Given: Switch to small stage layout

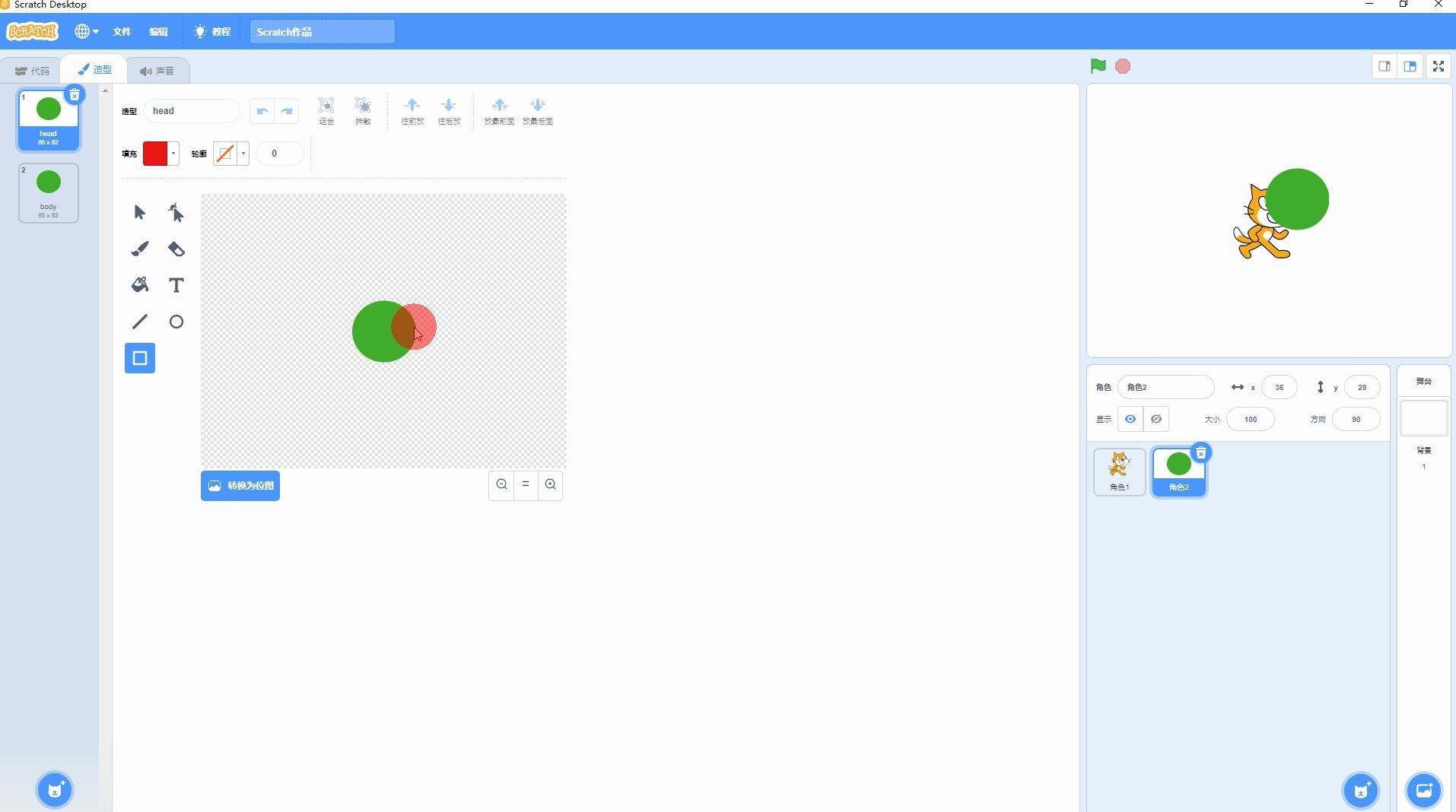Looking at the screenshot, I should tap(1384, 66).
